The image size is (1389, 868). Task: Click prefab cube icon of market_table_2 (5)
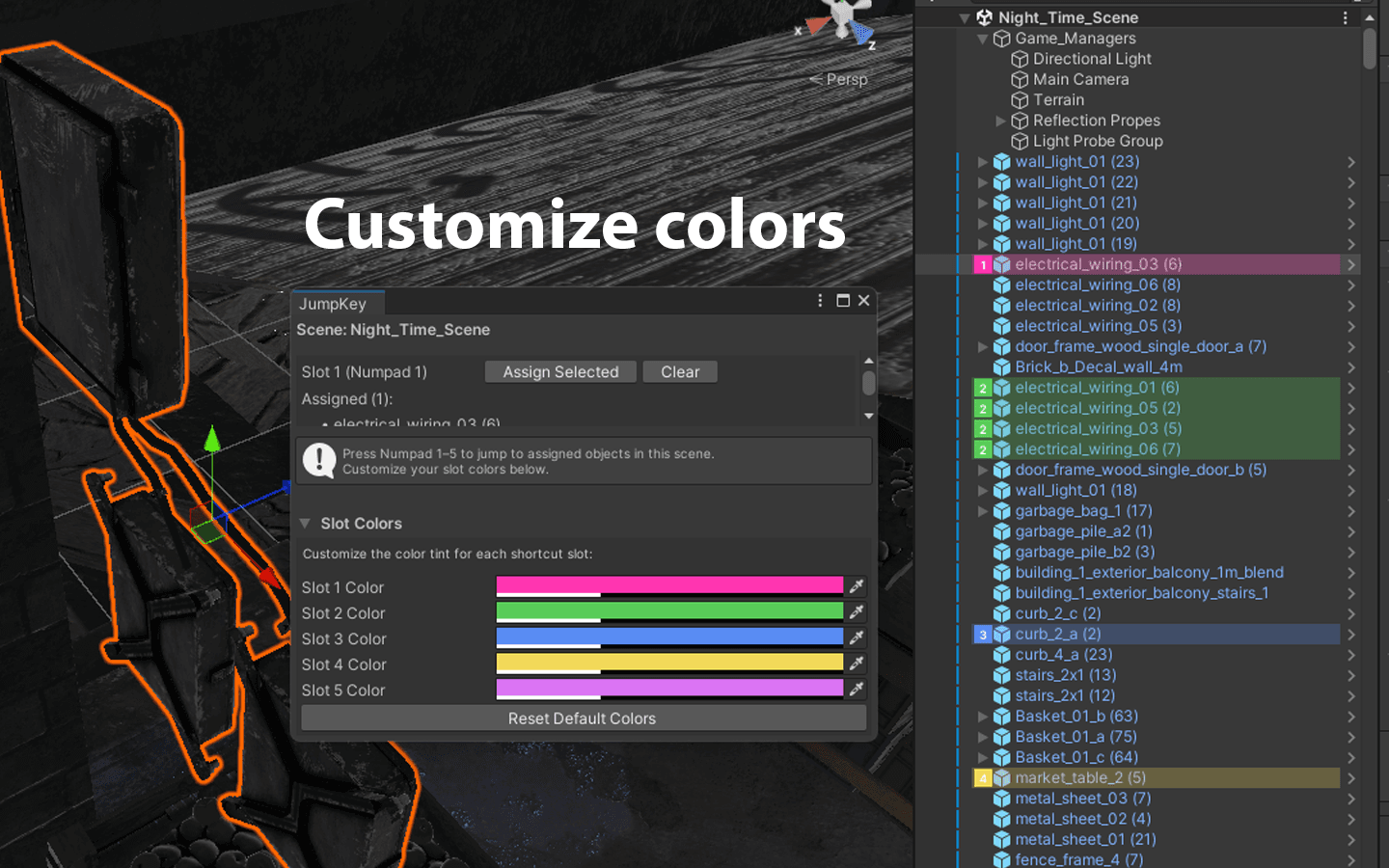1002,777
